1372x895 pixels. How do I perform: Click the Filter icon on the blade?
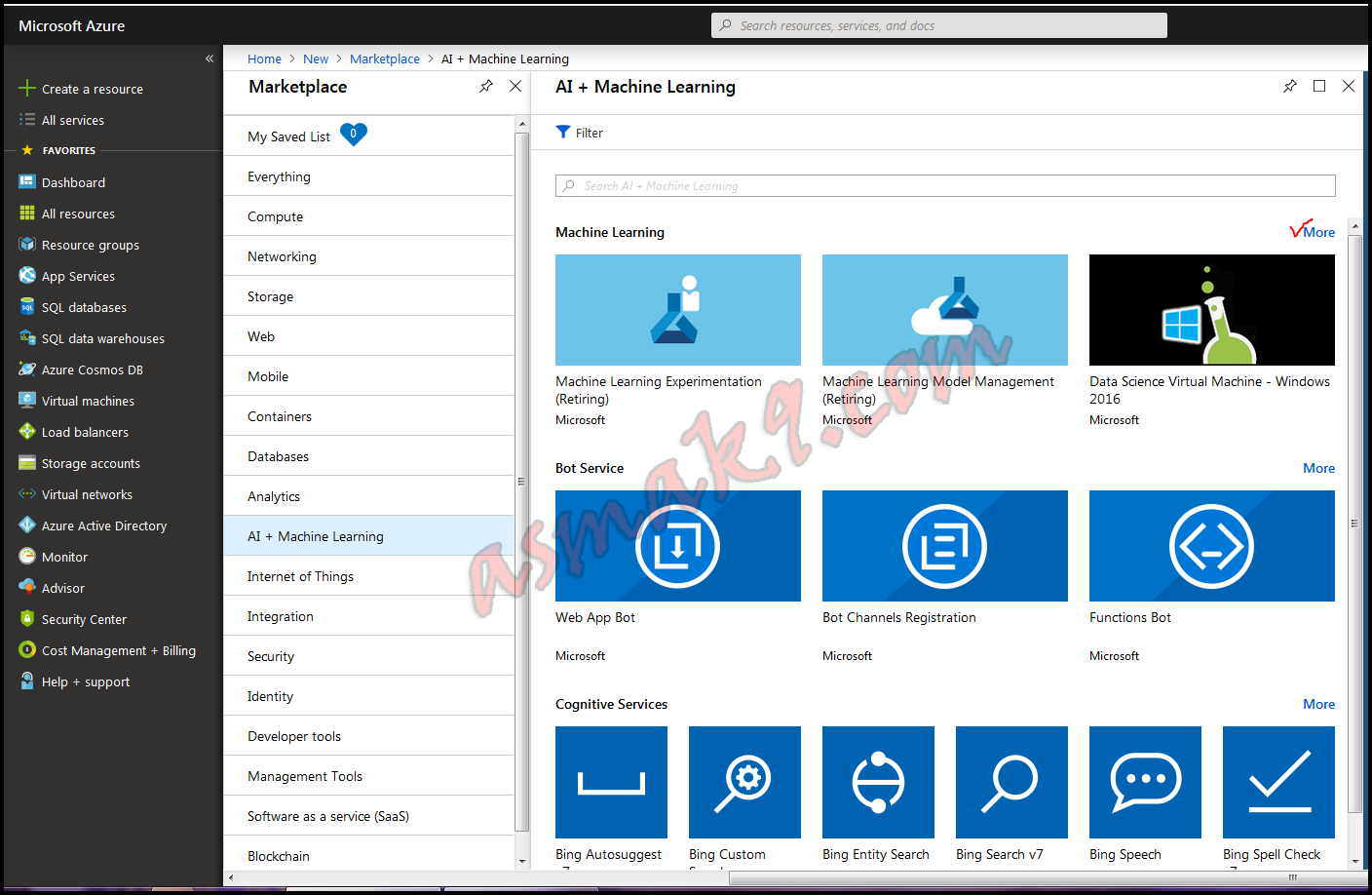(579, 132)
